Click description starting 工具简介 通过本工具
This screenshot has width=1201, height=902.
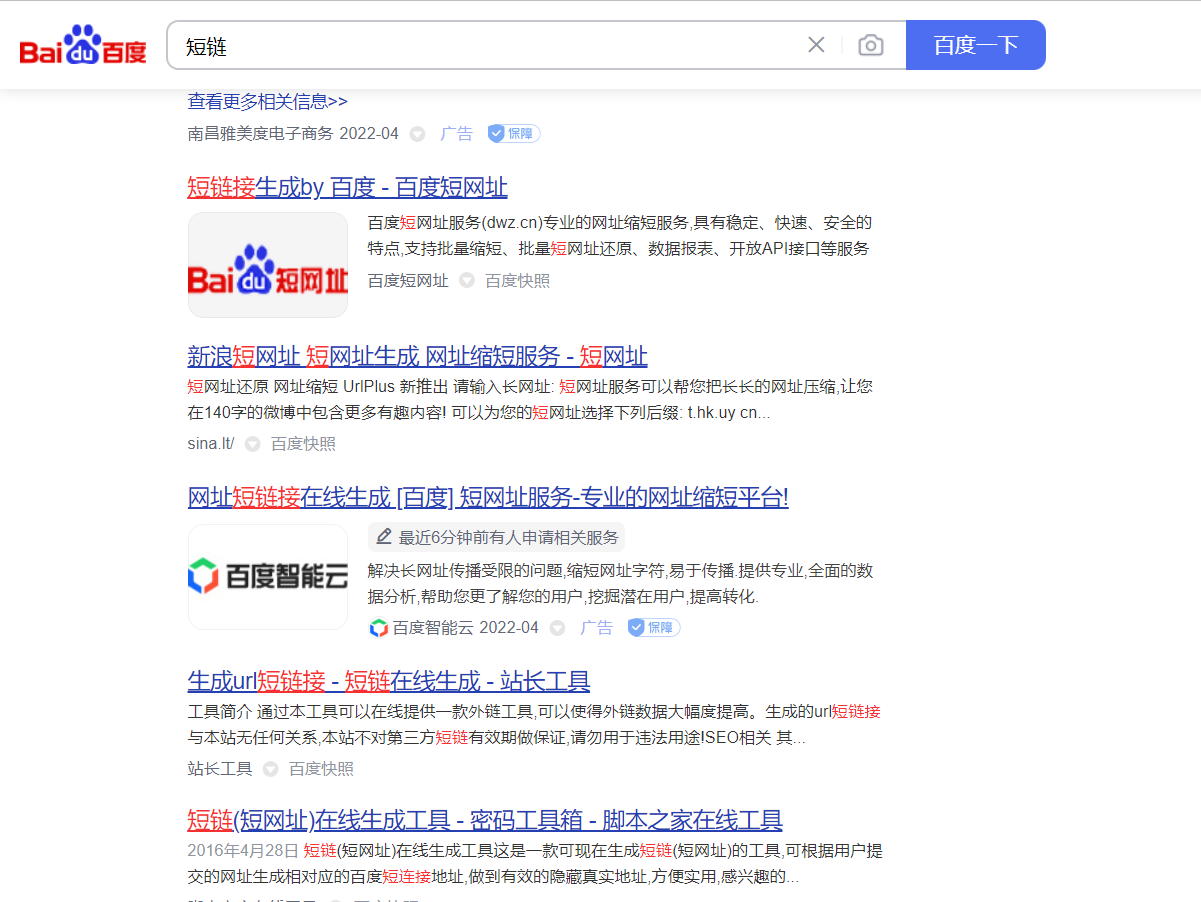coord(535,725)
